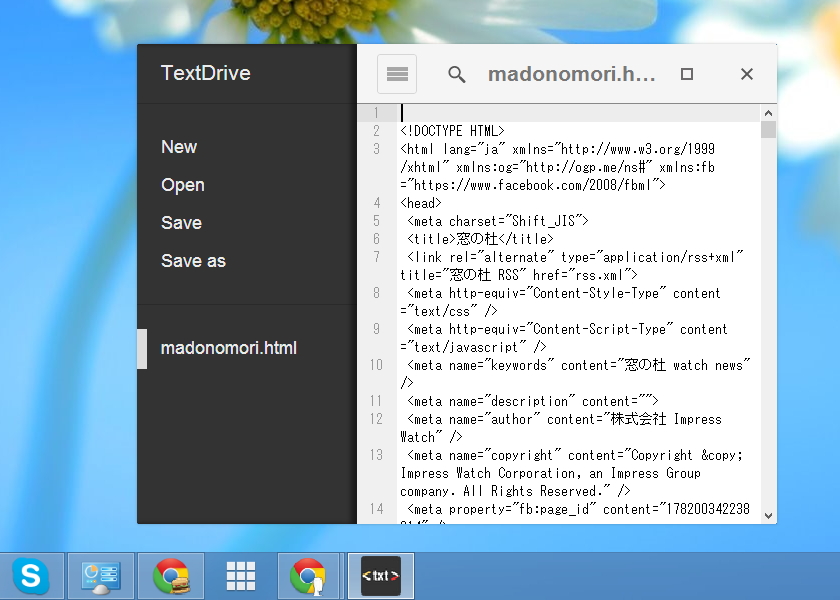Open the hamburger menu in TextDrive's title bar
The image size is (840, 600).
[x=396, y=73]
